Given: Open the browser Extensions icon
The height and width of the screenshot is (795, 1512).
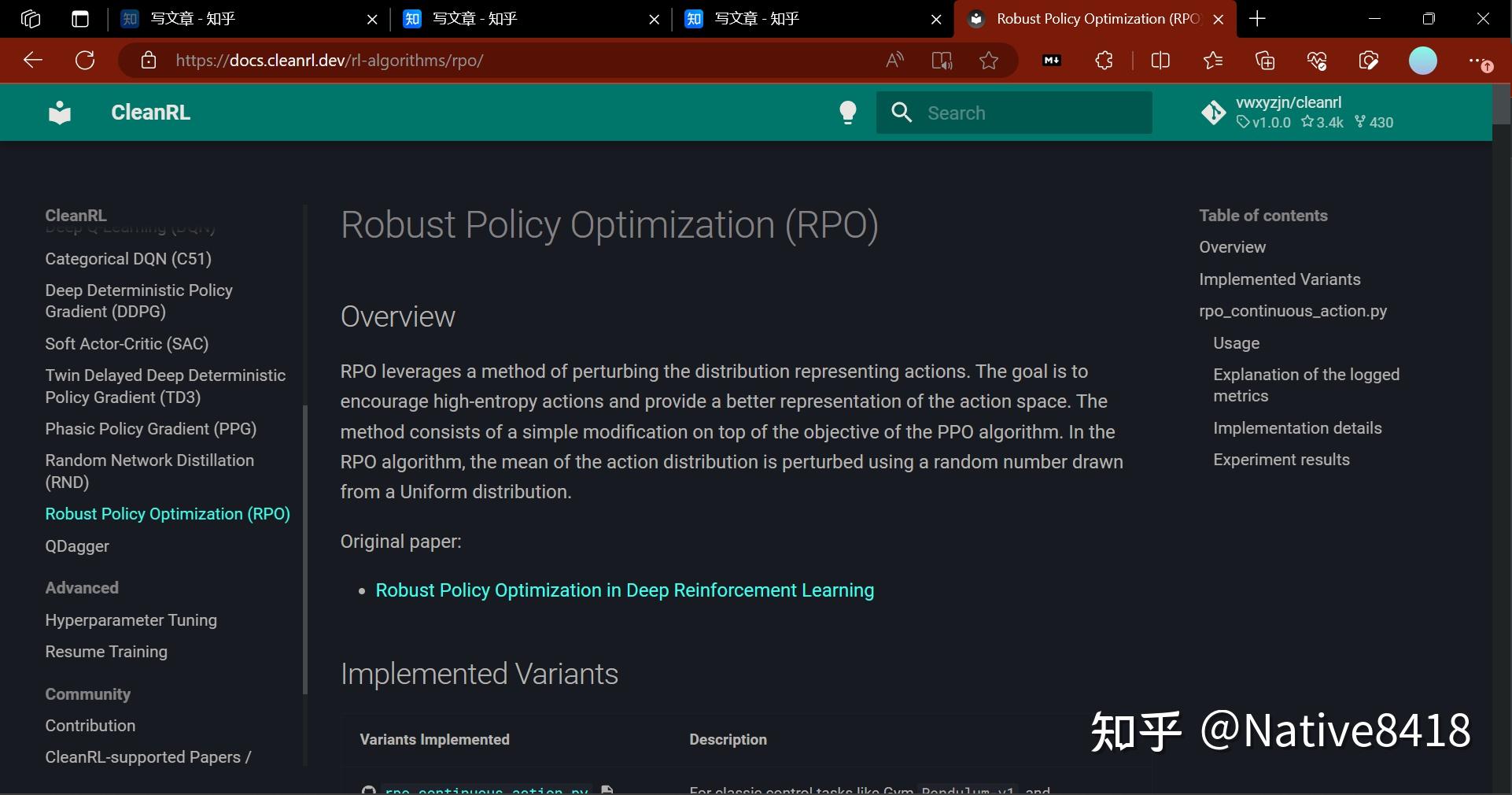Looking at the screenshot, I should point(1104,61).
